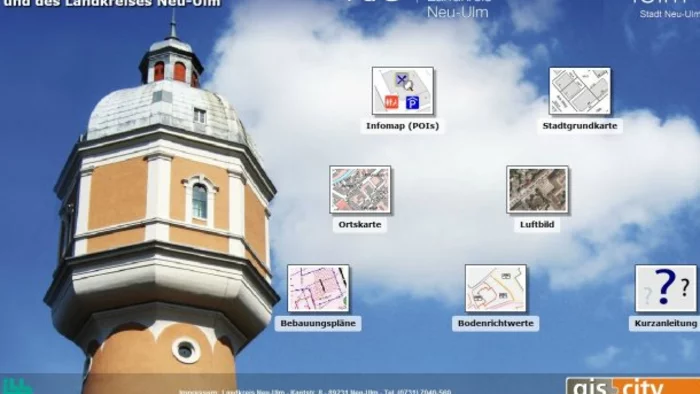Click the Bebauungspläne label button
Viewport: 700px width, 394px height.
[x=318, y=323]
